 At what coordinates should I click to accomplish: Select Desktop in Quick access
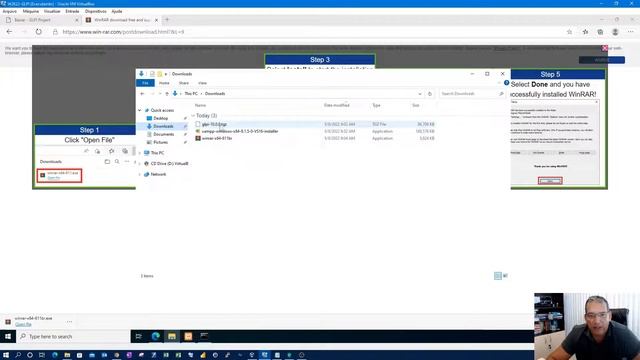[x=161, y=118]
